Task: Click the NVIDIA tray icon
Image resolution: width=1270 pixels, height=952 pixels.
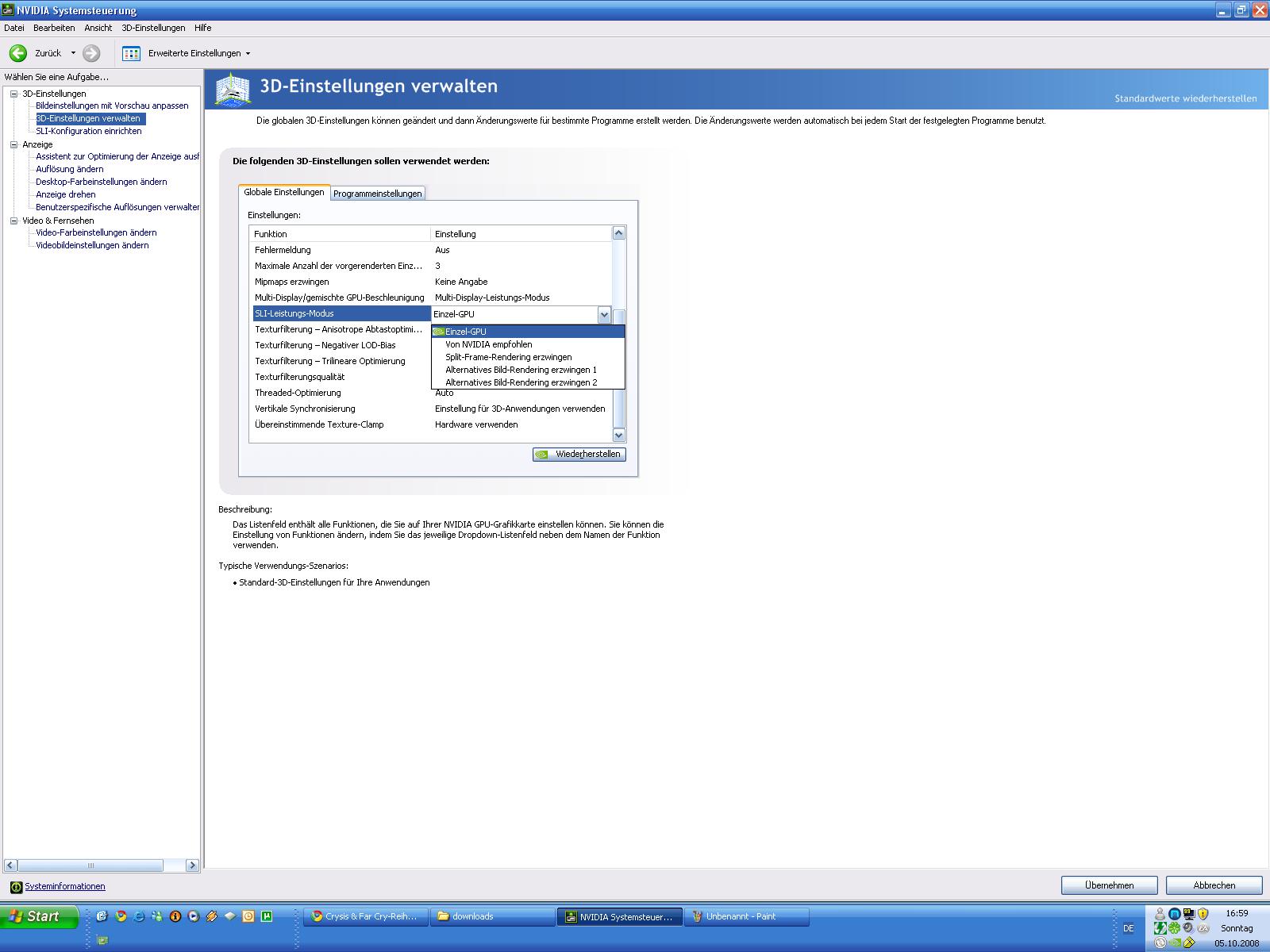Action: tap(1175, 942)
